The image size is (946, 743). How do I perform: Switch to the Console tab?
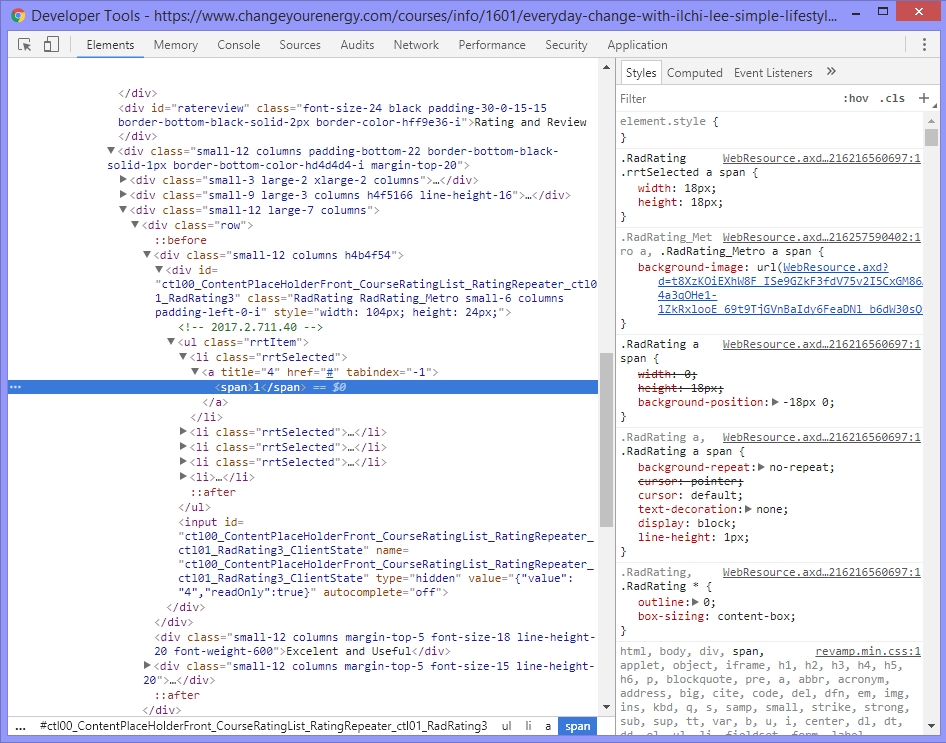[x=239, y=45]
